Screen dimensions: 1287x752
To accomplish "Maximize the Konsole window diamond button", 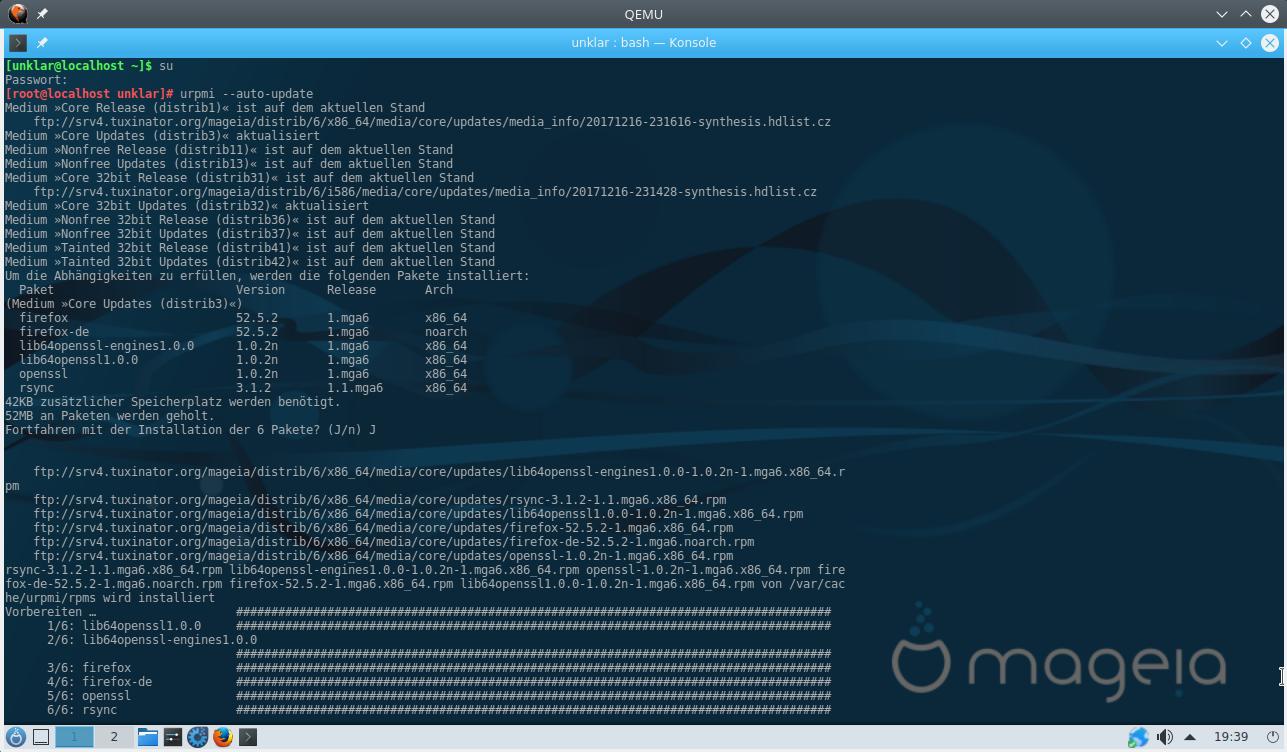I will point(1246,43).
